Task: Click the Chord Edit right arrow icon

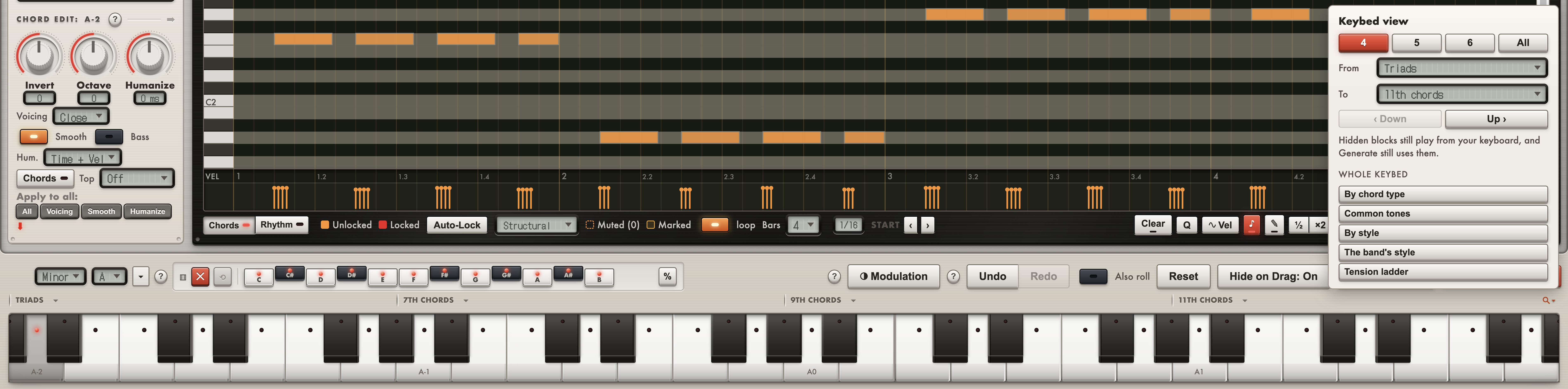Action: tap(171, 19)
